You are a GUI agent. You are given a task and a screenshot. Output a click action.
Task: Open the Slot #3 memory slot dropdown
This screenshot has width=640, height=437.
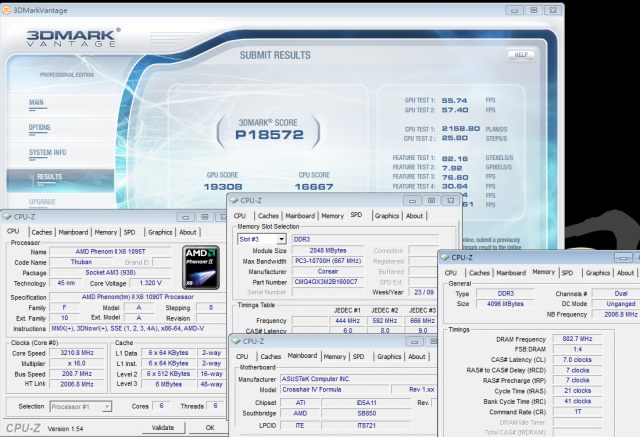[281, 239]
